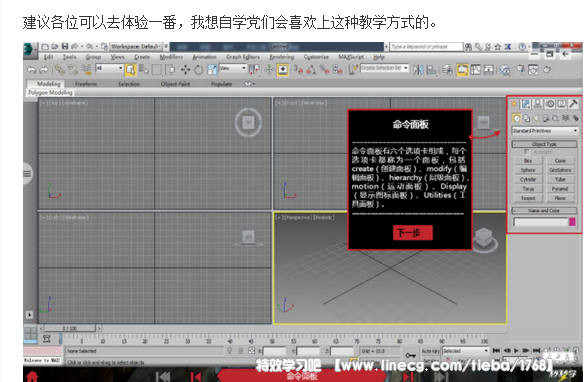Click the 'Type a keyword or phrase' search box
The width and height of the screenshot is (587, 382).
pyautogui.click(x=426, y=46)
